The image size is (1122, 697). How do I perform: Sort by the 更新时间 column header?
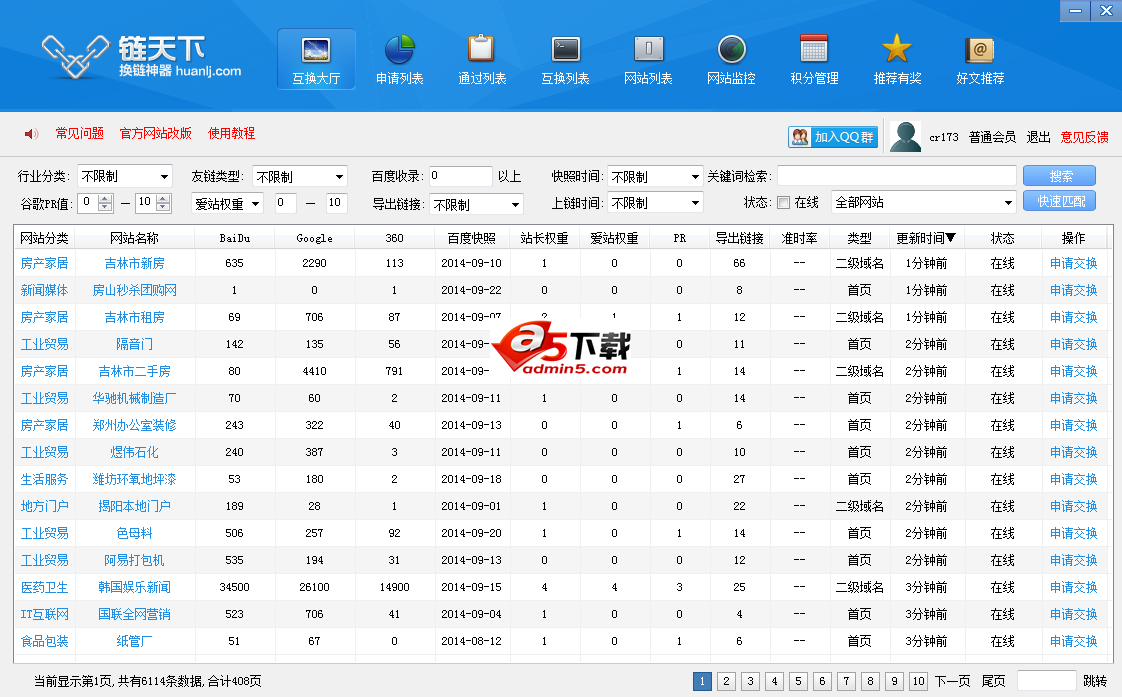pyautogui.click(x=925, y=239)
